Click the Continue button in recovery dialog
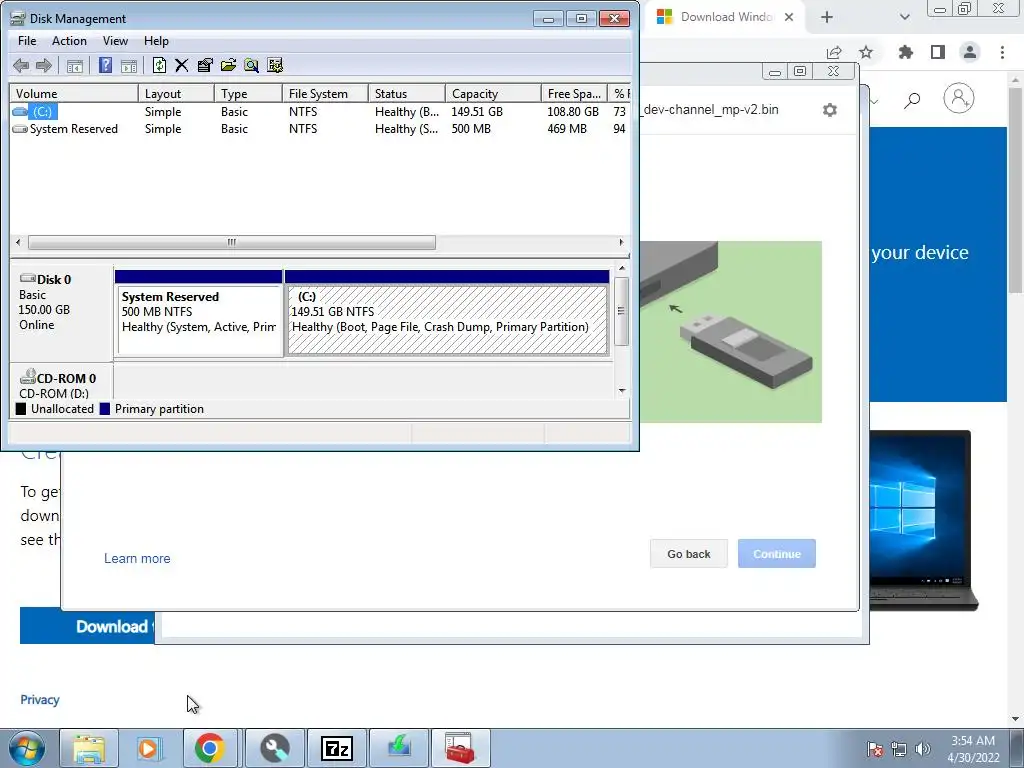This screenshot has height=768, width=1024. (776, 554)
